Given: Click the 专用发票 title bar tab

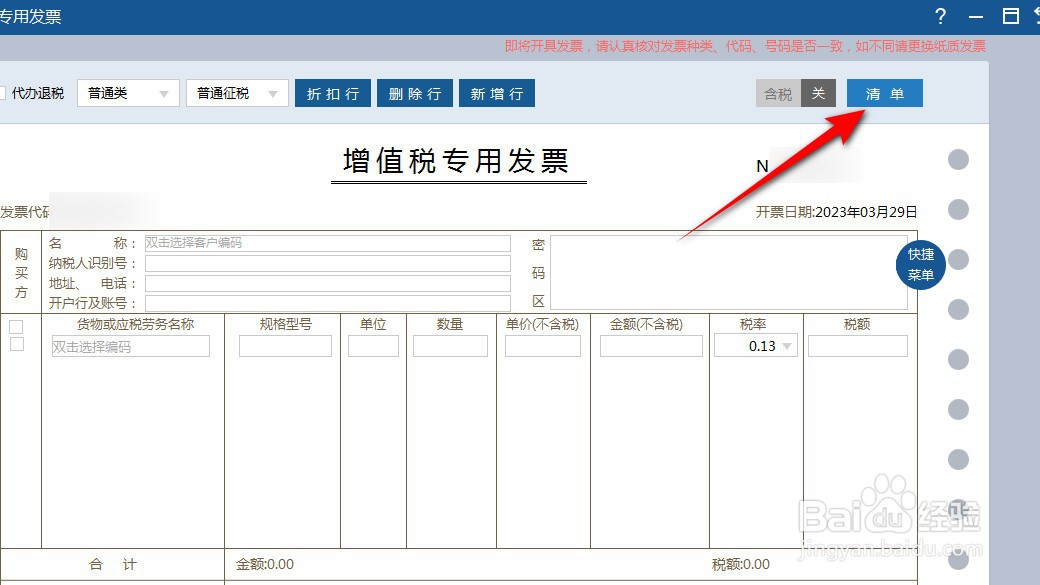Looking at the screenshot, I should pos(30,16).
